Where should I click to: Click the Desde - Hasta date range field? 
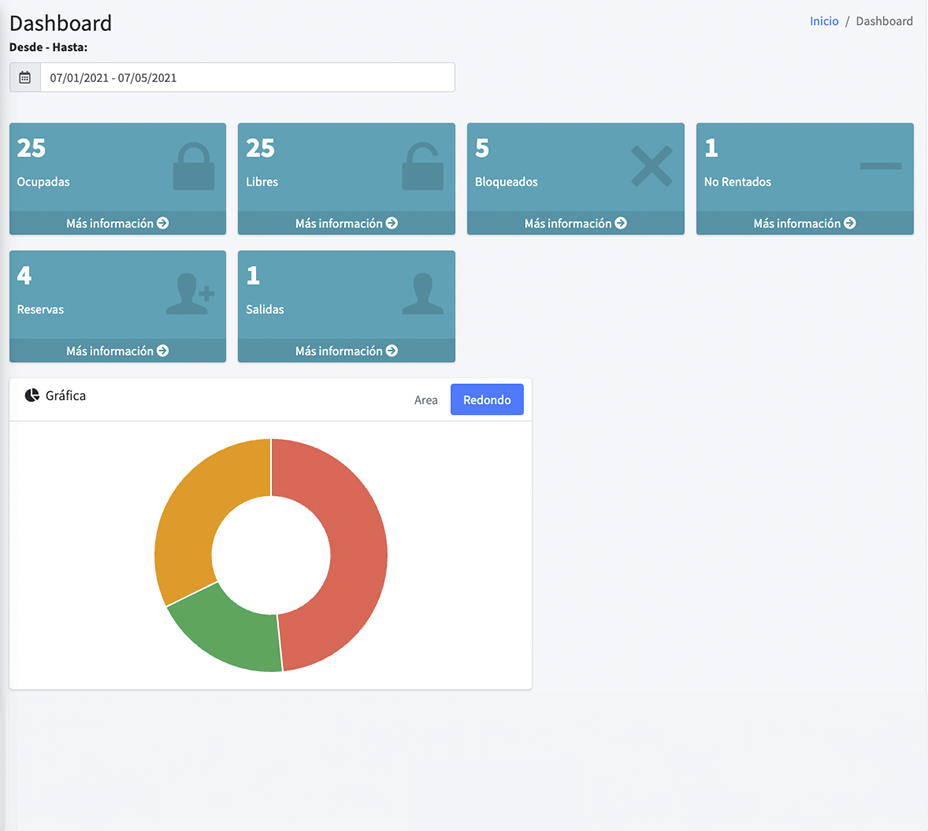(247, 78)
